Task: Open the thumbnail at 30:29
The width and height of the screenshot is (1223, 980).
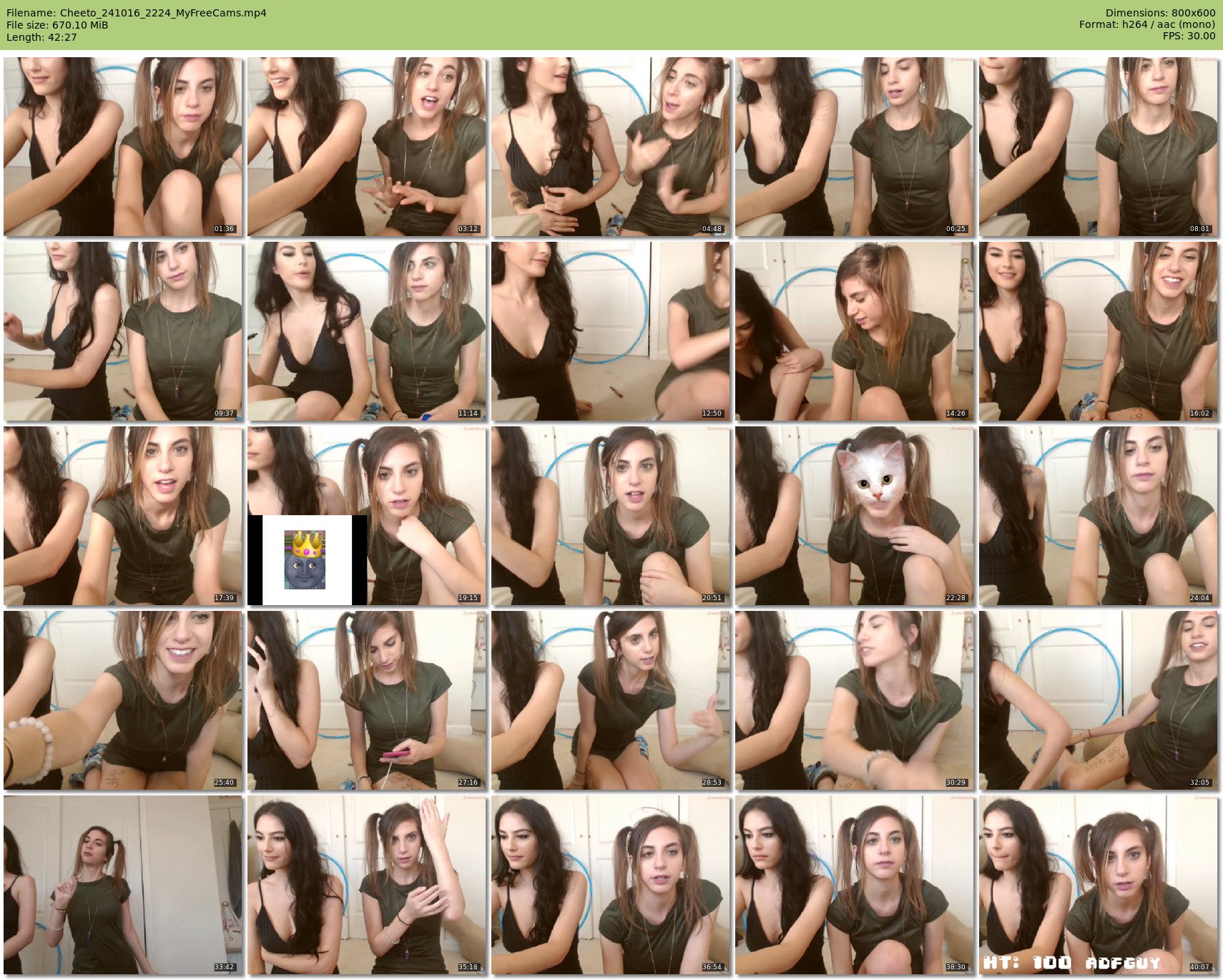Action: pyautogui.click(x=855, y=700)
